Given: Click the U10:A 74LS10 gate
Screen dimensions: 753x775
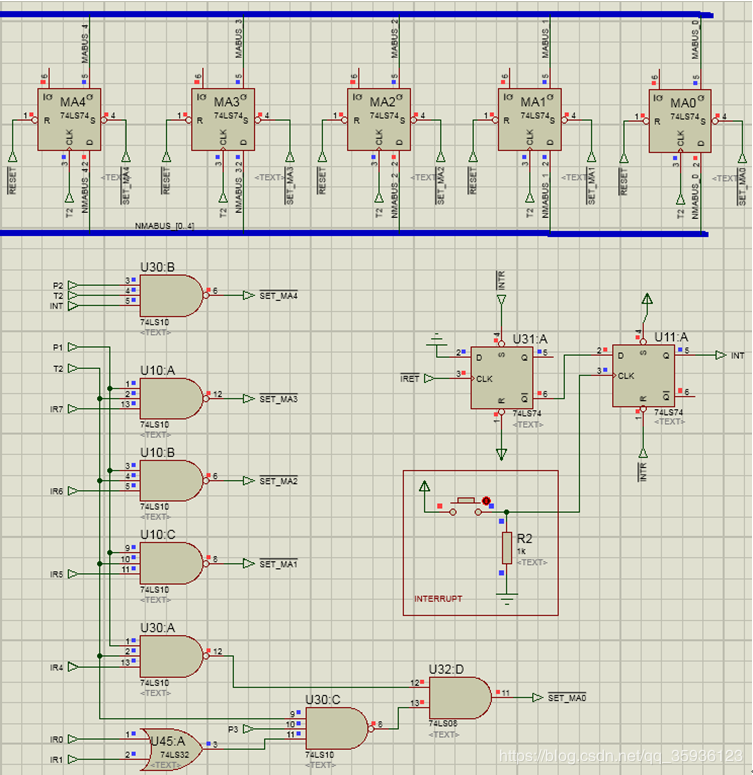Looking at the screenshot, I should pyautogui.click(x=169, y=398).
